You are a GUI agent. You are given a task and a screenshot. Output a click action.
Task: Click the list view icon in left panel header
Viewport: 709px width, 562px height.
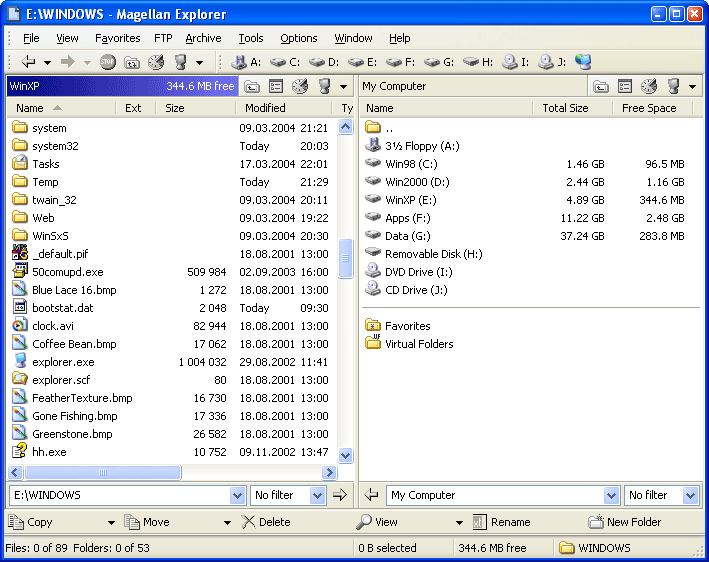[276, 86]
